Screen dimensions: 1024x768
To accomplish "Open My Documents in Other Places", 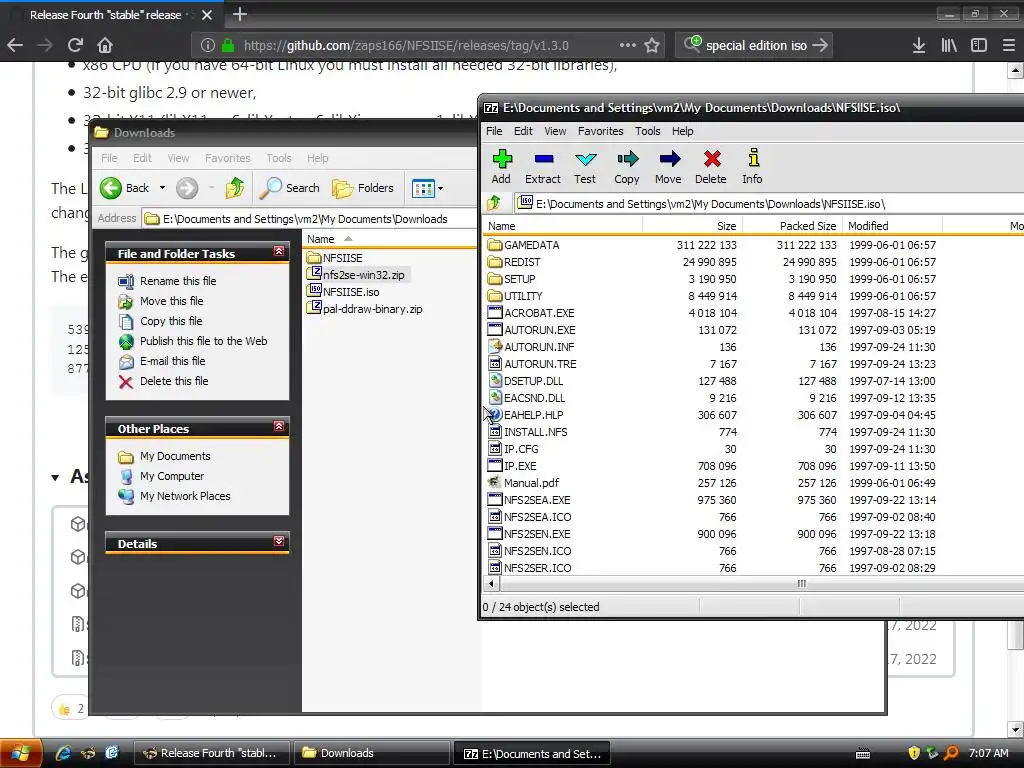I will click(175, 456).
